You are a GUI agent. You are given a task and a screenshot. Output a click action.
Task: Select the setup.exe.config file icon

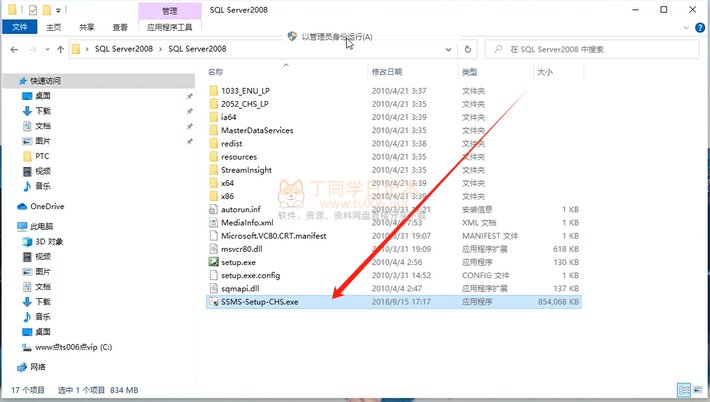pos(214,275)
